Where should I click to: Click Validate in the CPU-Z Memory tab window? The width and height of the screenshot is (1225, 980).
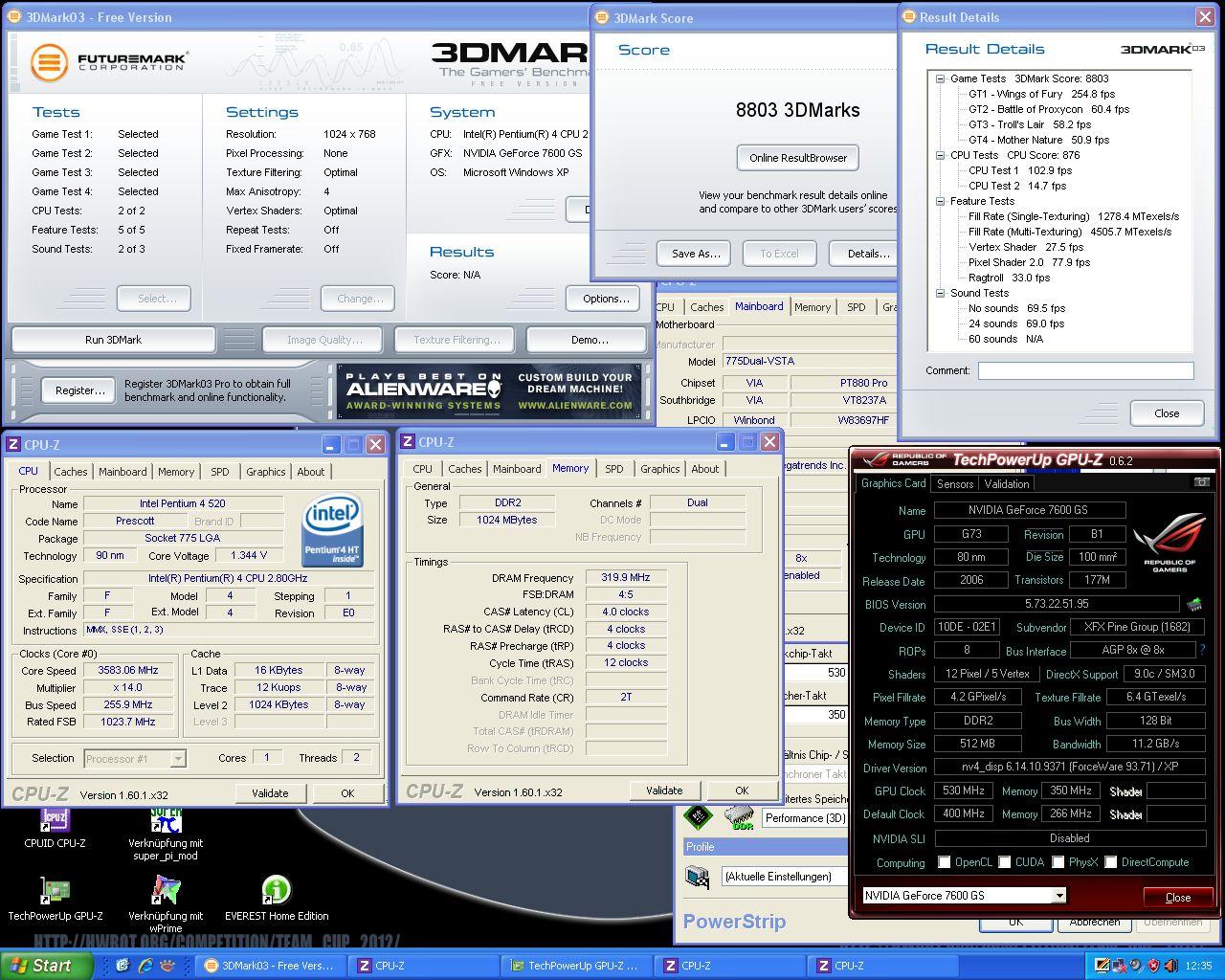(664, 791)
